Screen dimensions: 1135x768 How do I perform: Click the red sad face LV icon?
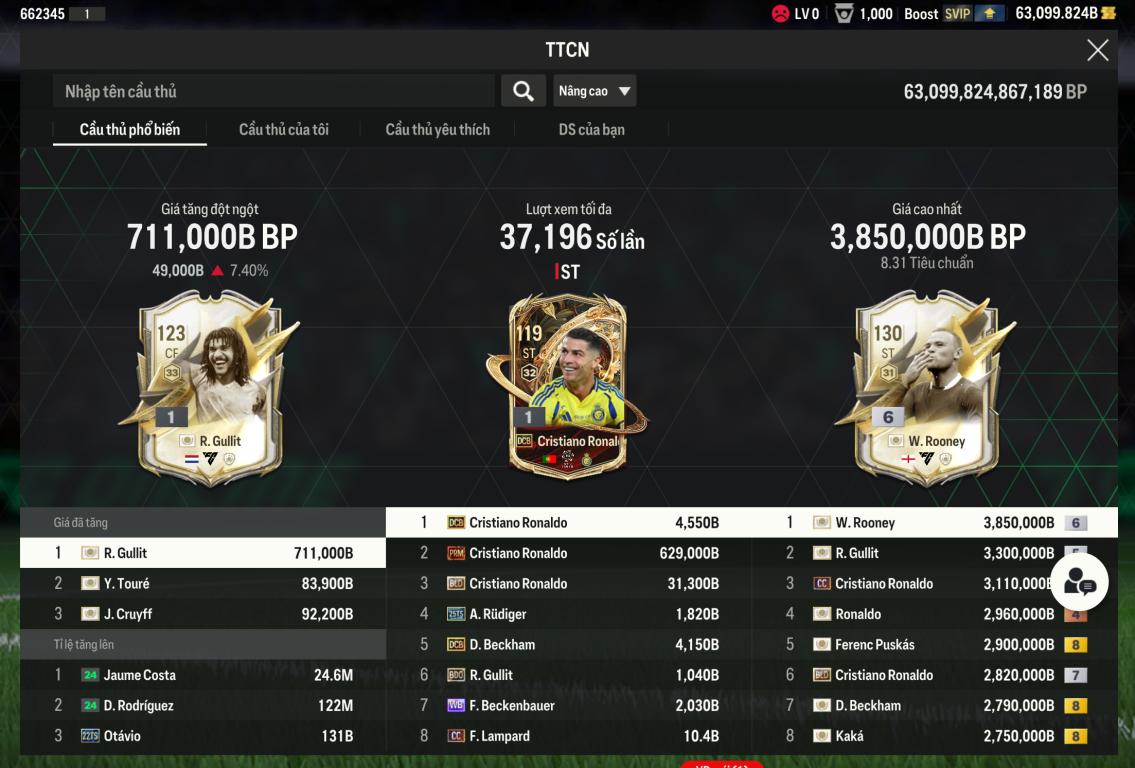point(780,13)
